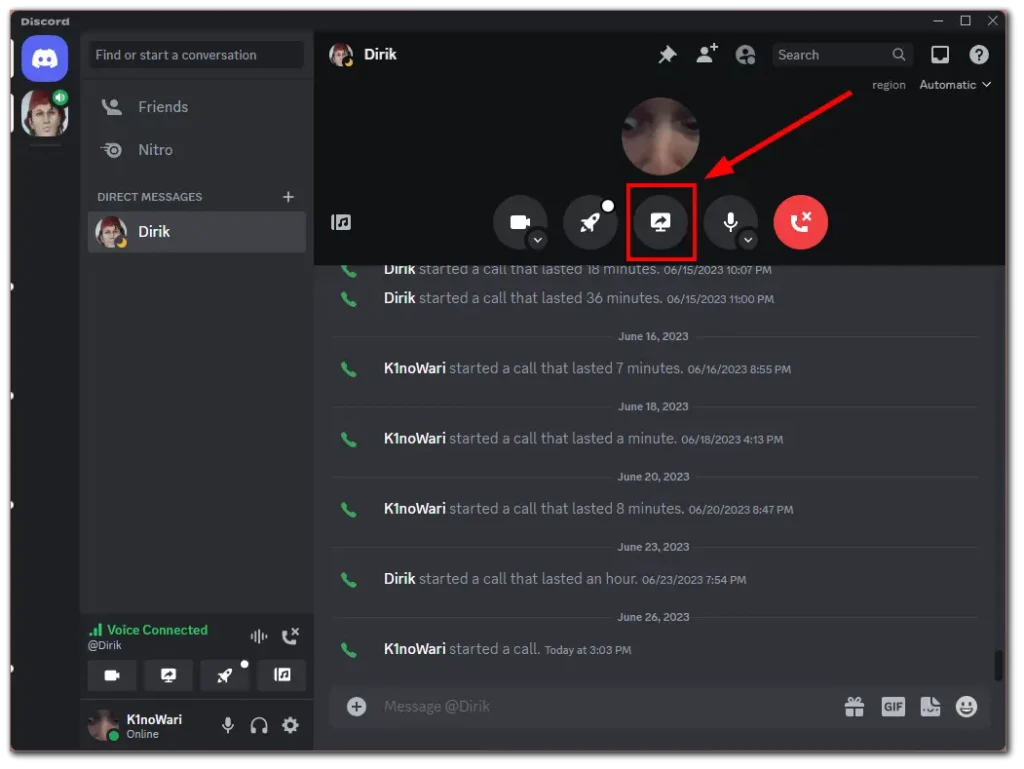Viewport: 1024px width, 769px height.
Task: Open the sticker picker
Action: [x=930, y=706]
